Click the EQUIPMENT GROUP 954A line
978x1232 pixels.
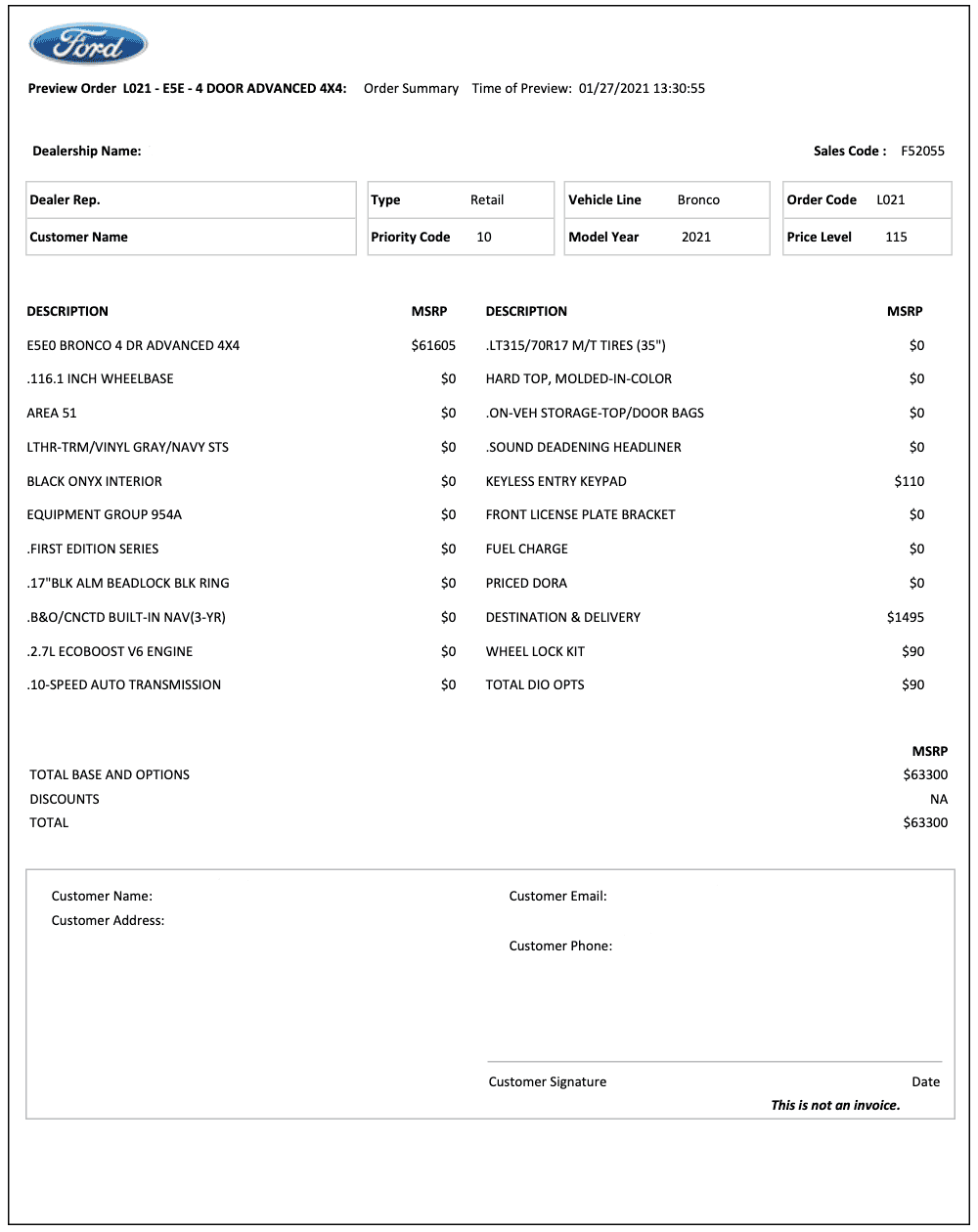(104, 514)
